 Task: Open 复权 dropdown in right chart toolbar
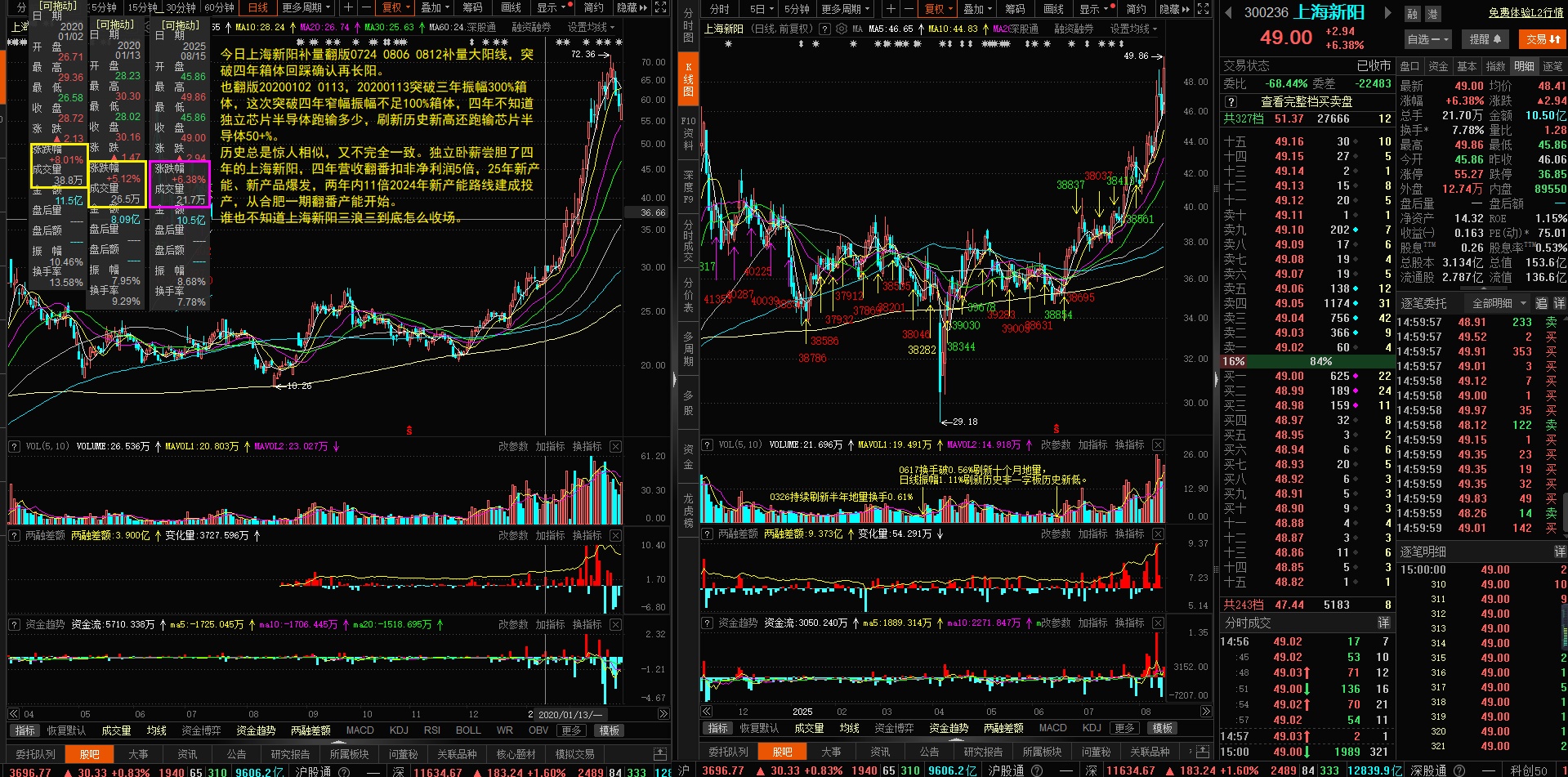coord(938,8)
